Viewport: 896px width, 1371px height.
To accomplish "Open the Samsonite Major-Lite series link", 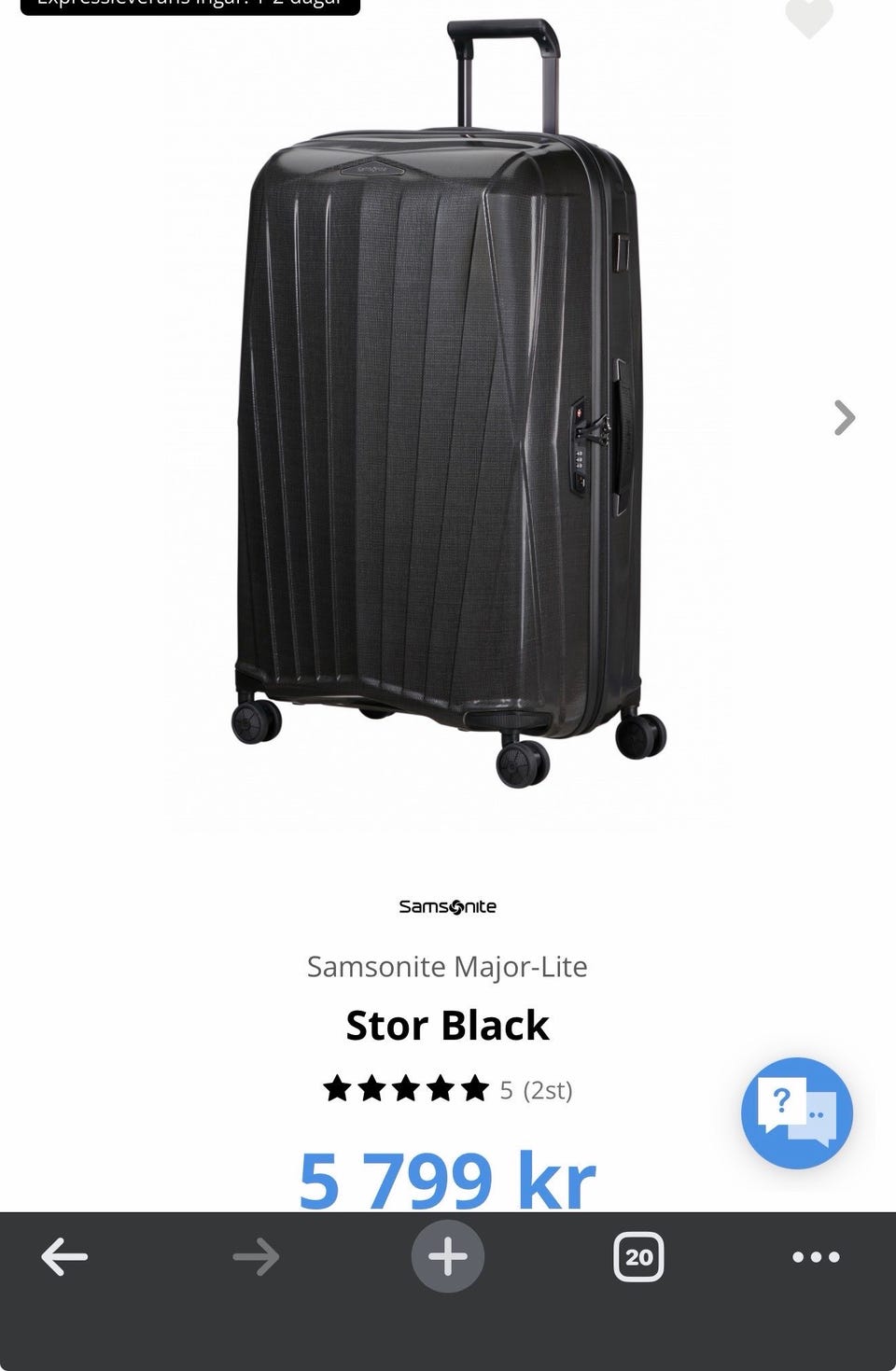I will (447, 966).
